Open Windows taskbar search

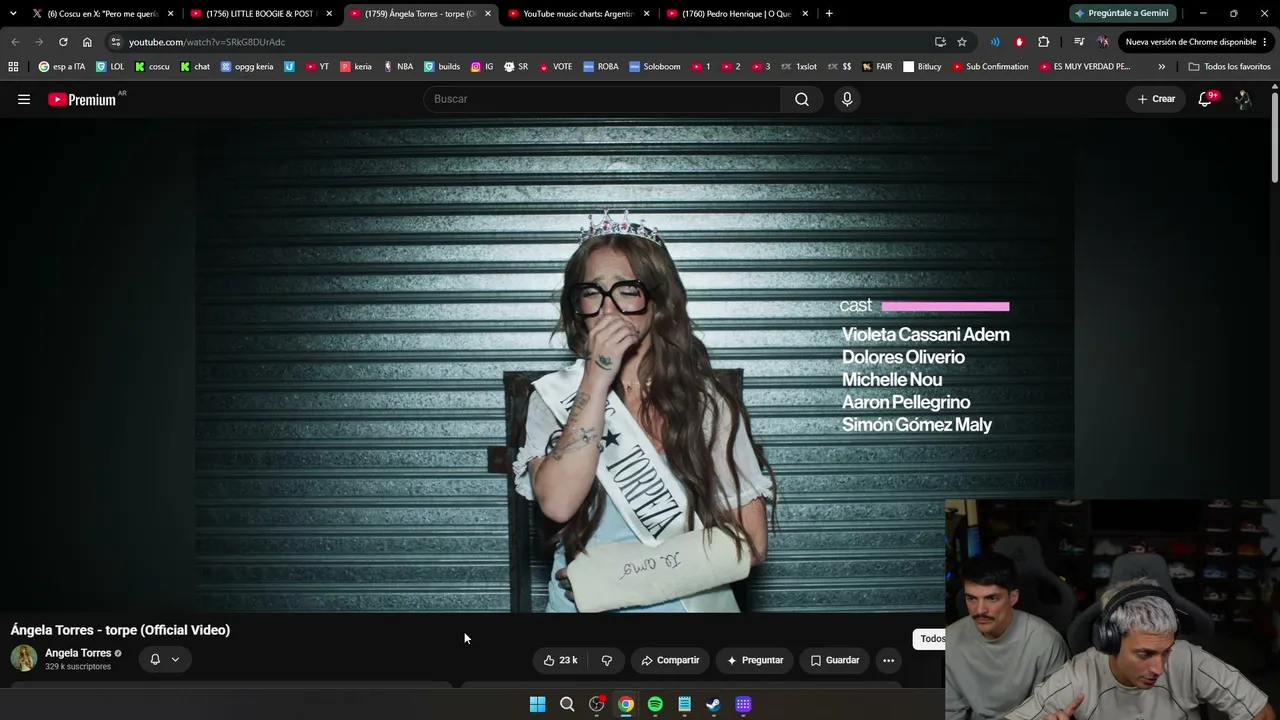click(567, 704)
